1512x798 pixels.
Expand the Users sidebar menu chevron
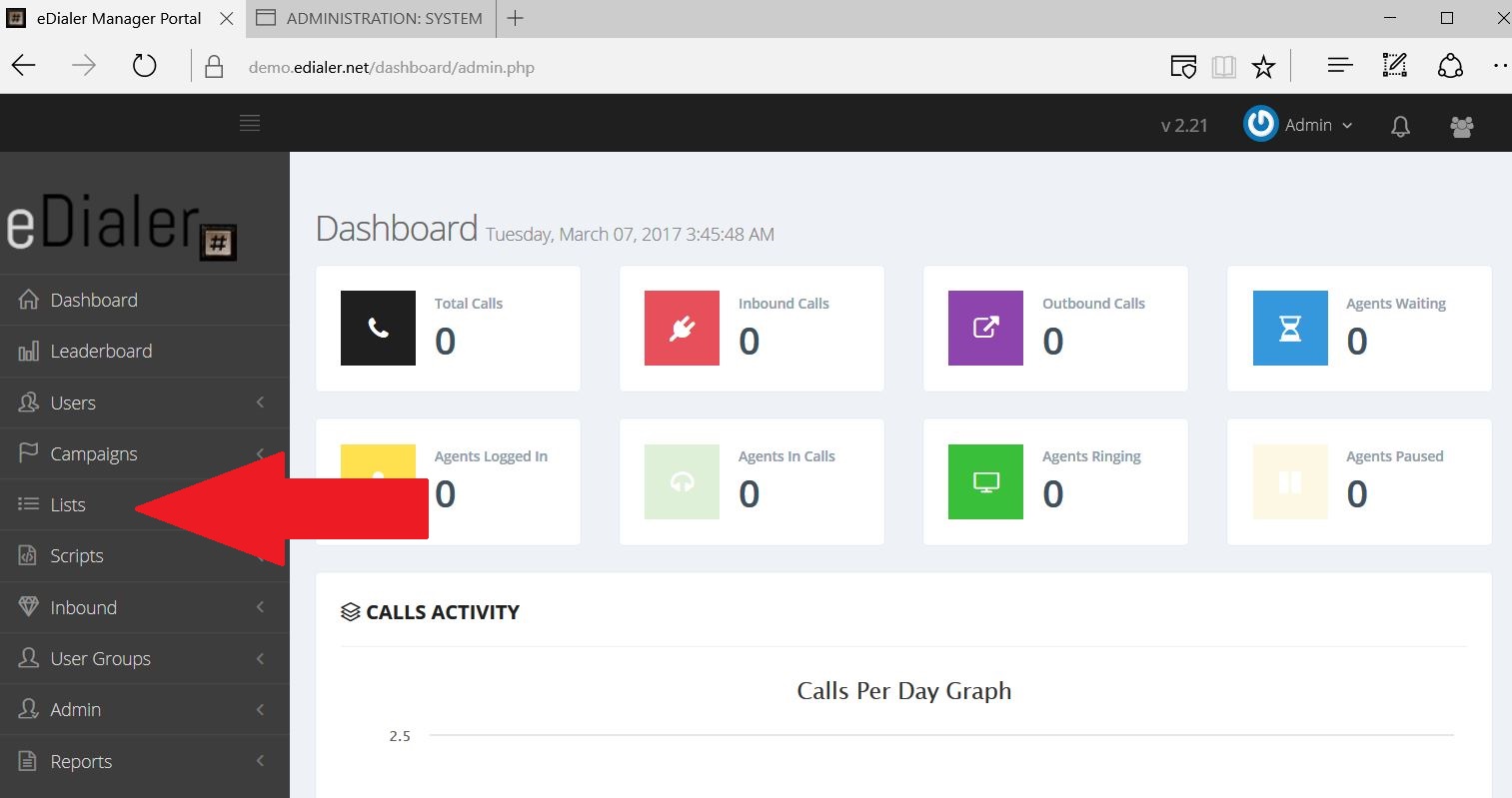tap(260, 402)
